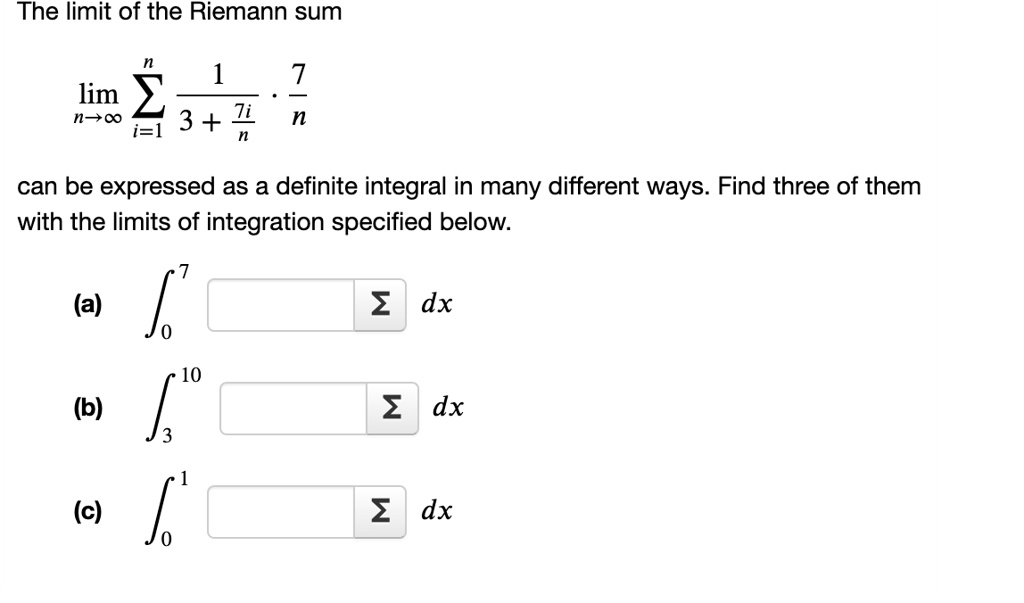This screenshot has width=1024, height=603.
Task: Click the answer box for integral 3 to 10
Action: pyautogui.click(x=293, y=408)
